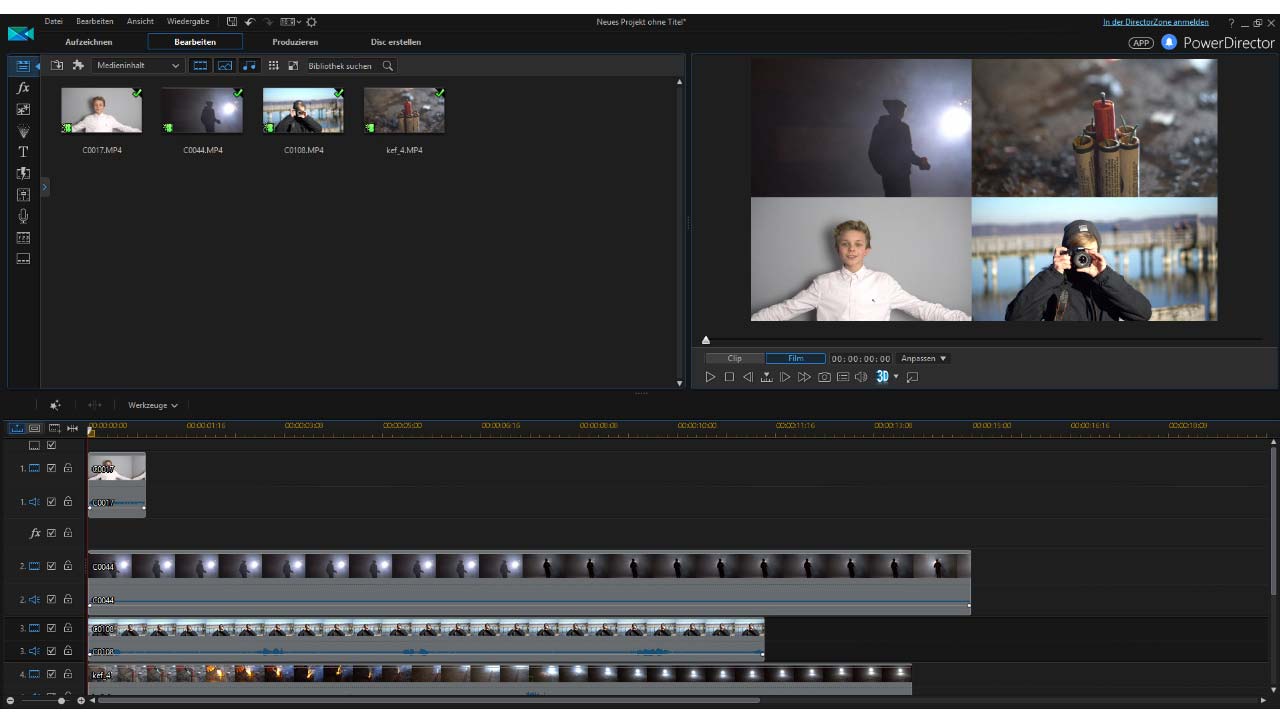Click the Clip preview mode button
Viewport: 1280px width, 720px height.
pyautogui.click(x=735, y=358)
